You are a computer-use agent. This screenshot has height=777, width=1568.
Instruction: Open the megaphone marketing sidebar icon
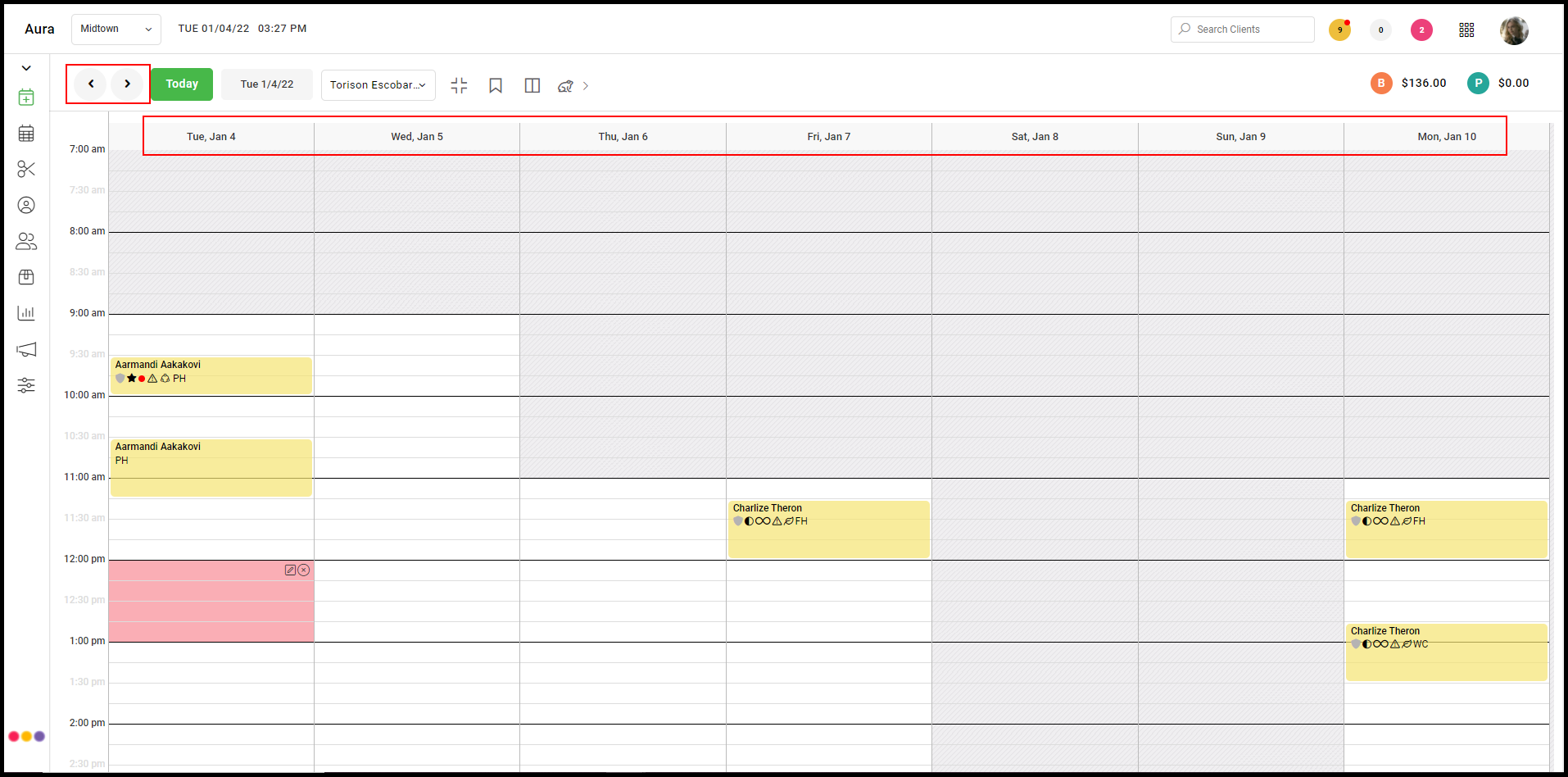26,349
